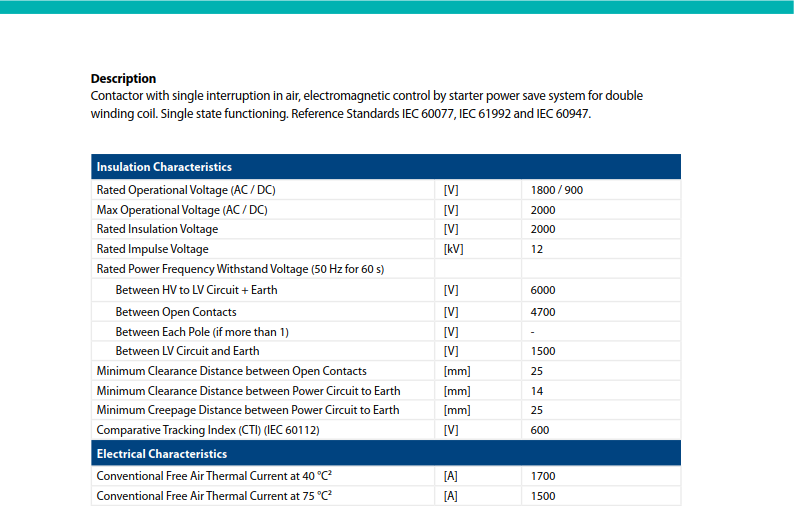Viewport: 794px width, 506px height.
Task: Select the Between HV to LV Circuit + Earth row
Action: tap(386, 290)
